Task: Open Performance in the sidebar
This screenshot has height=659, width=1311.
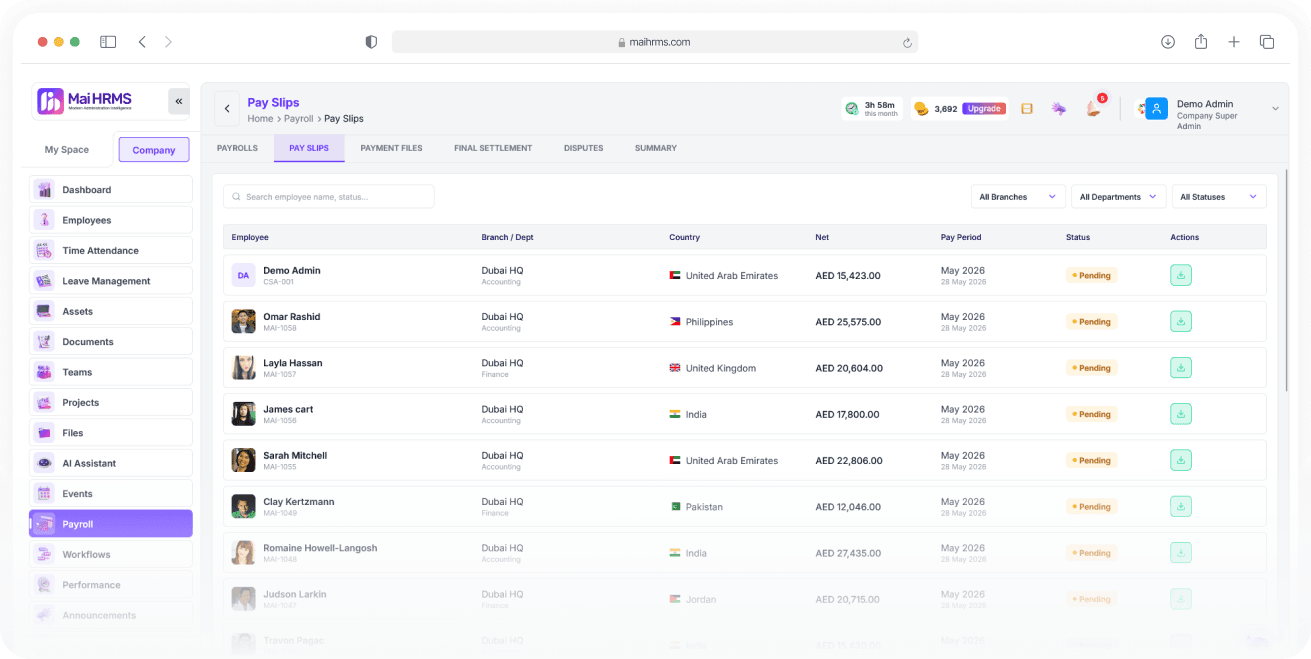Action: 111,585
